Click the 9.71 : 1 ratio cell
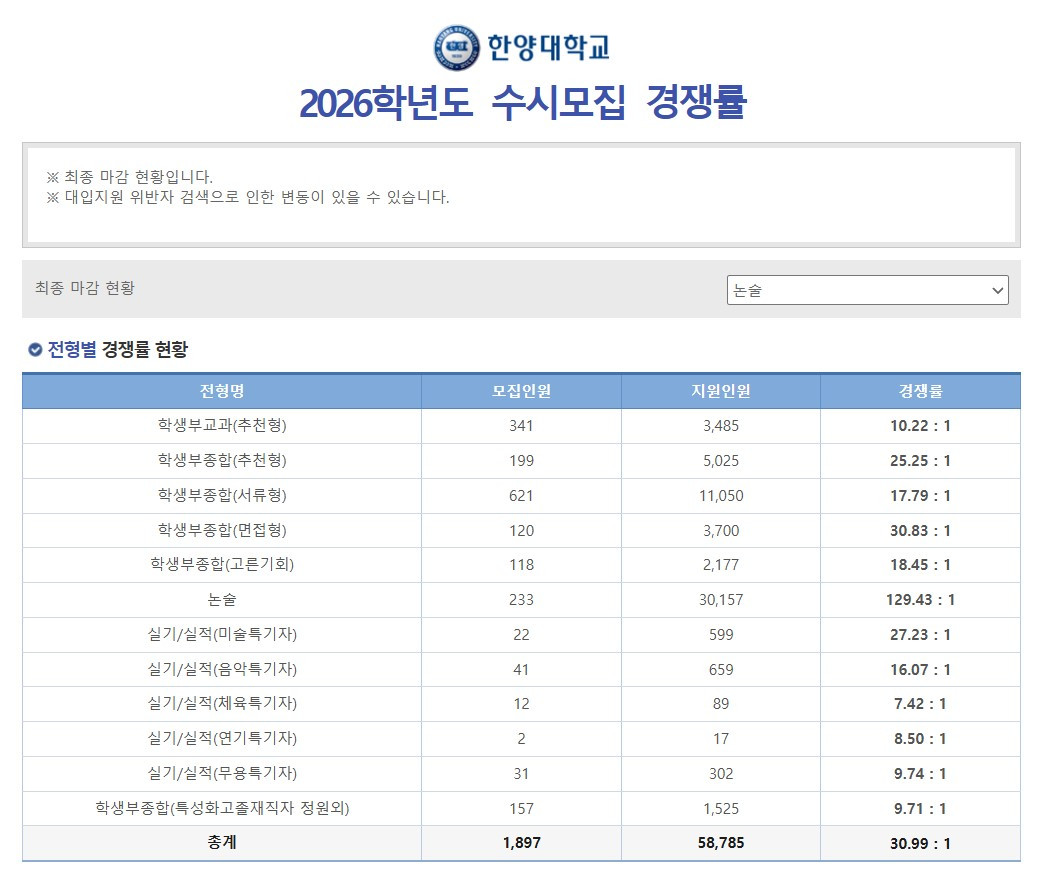 pyautogui.click(x=921, y=810)
